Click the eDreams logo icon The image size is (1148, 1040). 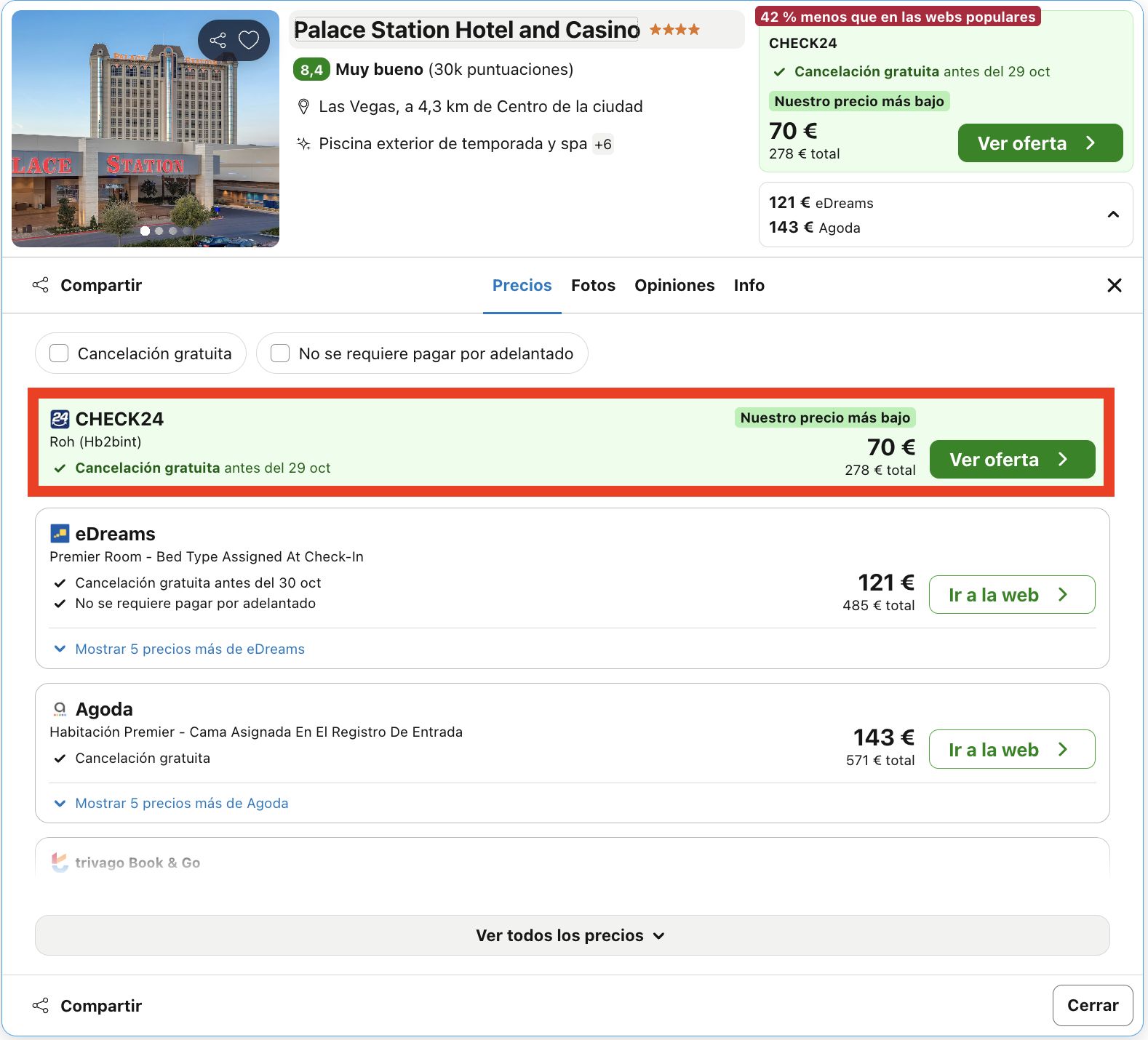point(60,534)
